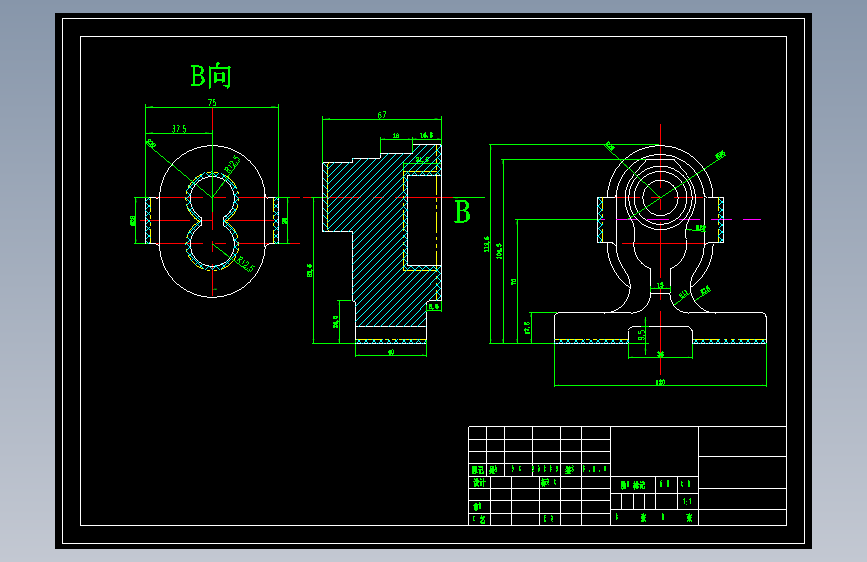Viewport: 867px width, 562px height.
Task: Select the "104.5" vertical dimension text
Action: tap(499, 251)
